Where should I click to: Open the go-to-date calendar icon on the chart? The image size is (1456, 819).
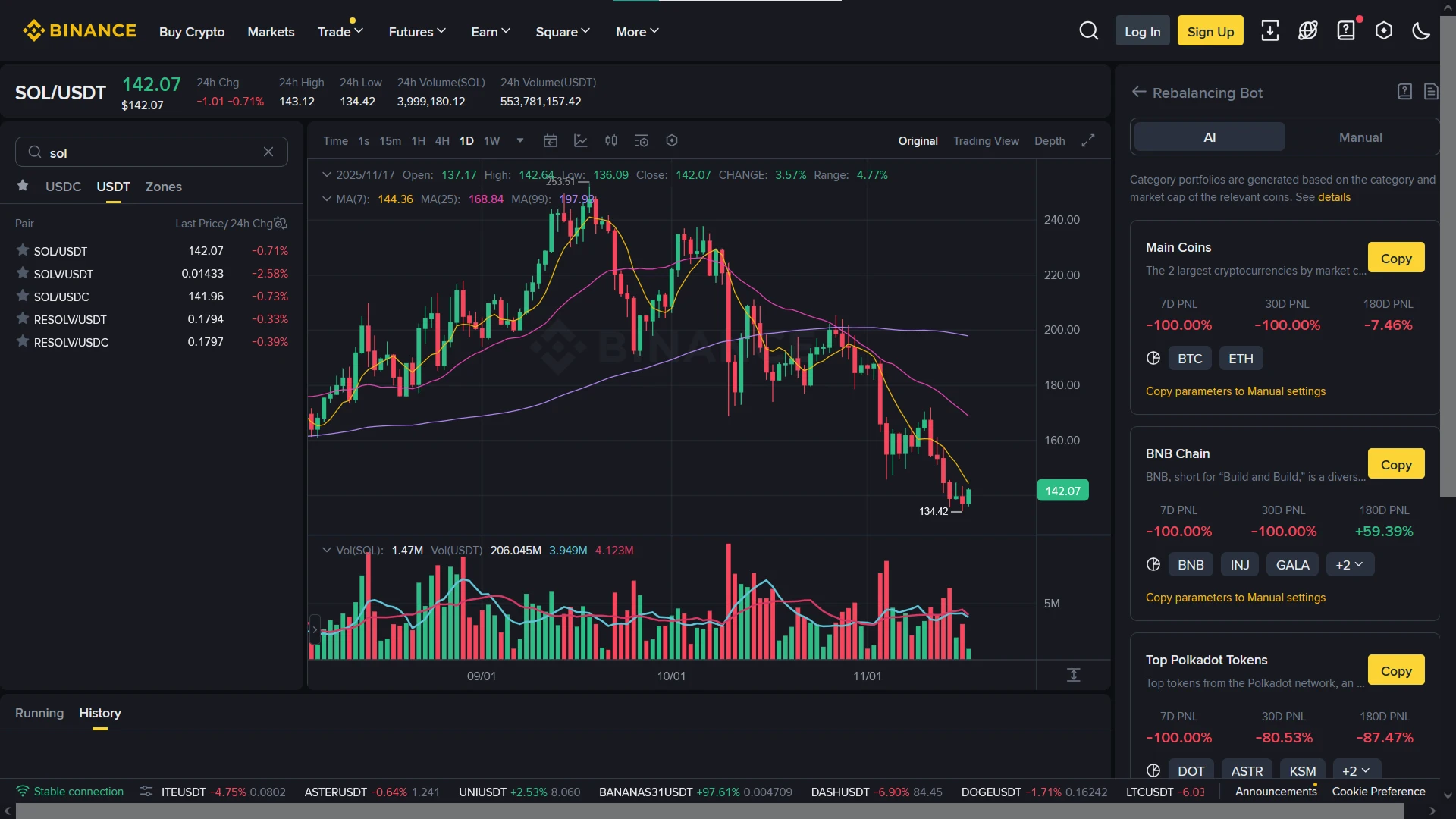pyautogui.click(x=551, y=140)
